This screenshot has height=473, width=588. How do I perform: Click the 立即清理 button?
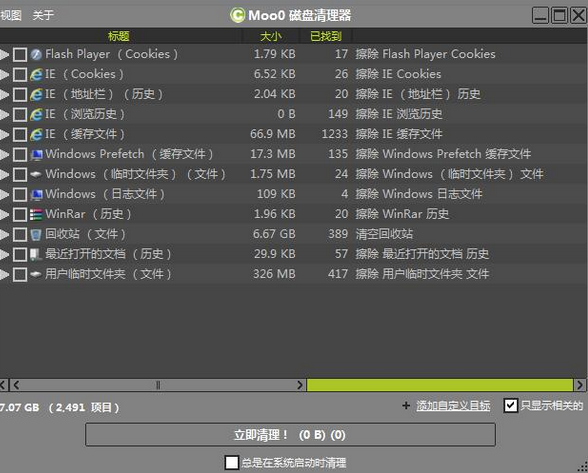tap(290, 435)
